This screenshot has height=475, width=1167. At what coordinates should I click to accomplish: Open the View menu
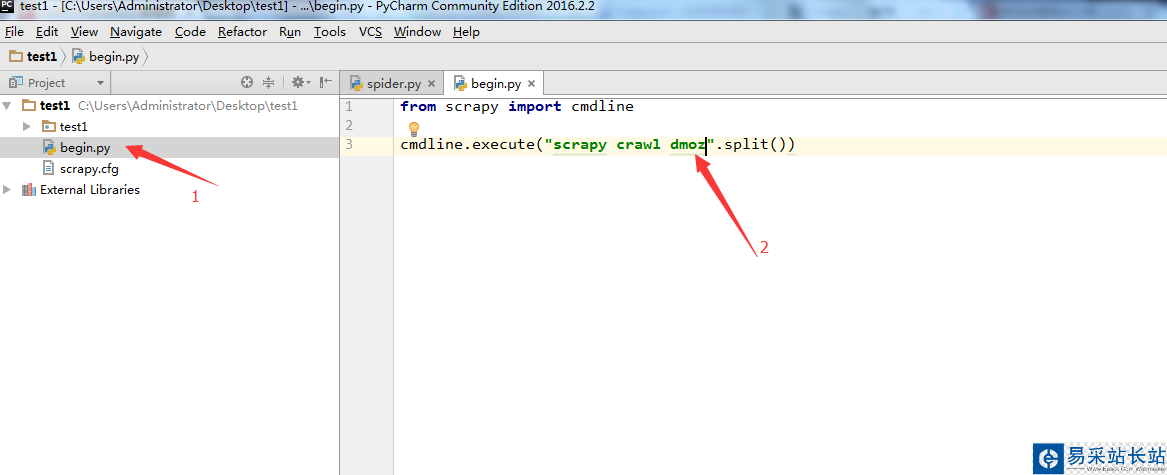click(84, 31)
